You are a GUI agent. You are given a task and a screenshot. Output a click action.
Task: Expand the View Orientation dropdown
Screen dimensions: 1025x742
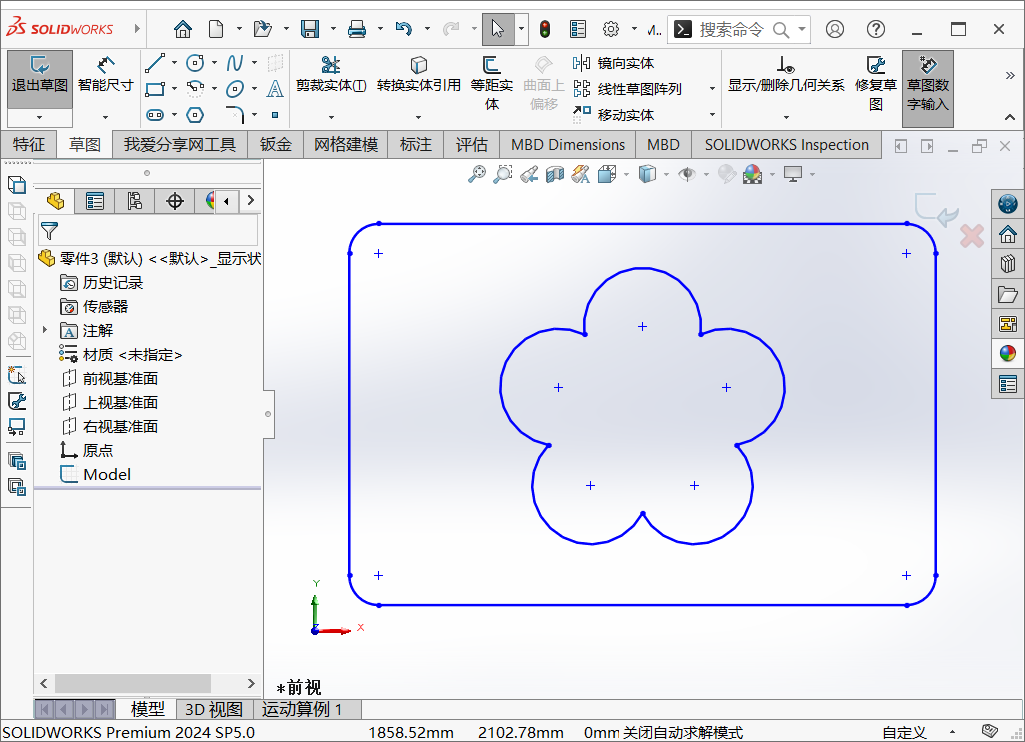[625, 173]
